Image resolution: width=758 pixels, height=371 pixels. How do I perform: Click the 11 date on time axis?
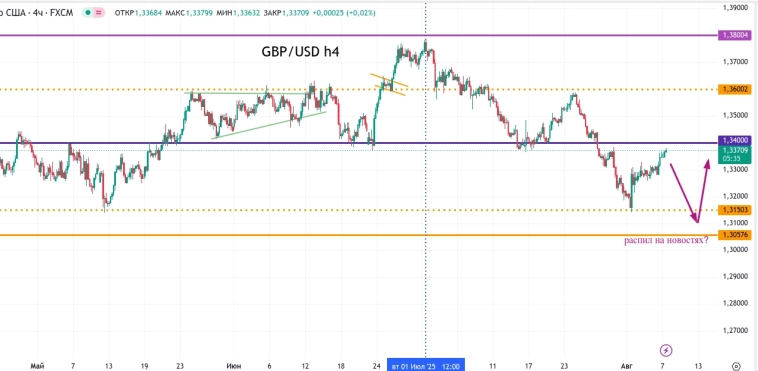(x=493, y=366)
